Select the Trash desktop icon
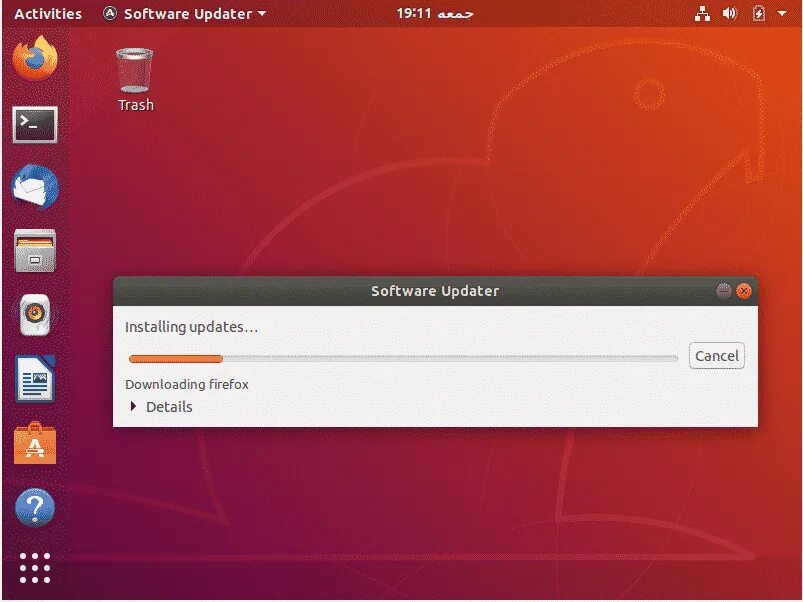803x602 pixels. [x=135, y=79]
